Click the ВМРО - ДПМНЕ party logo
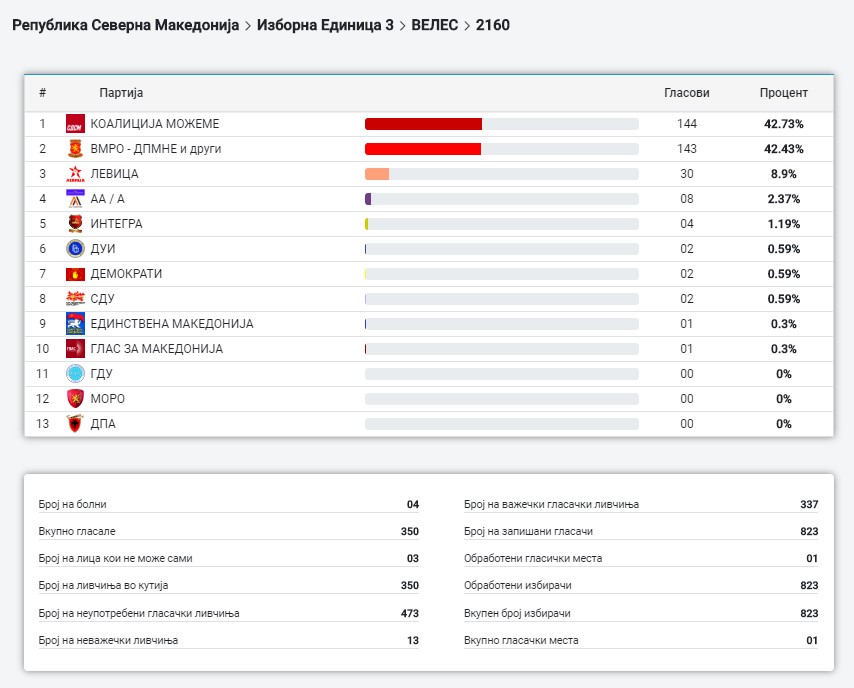This screenshot has height=688, width=854. [75, 149]
